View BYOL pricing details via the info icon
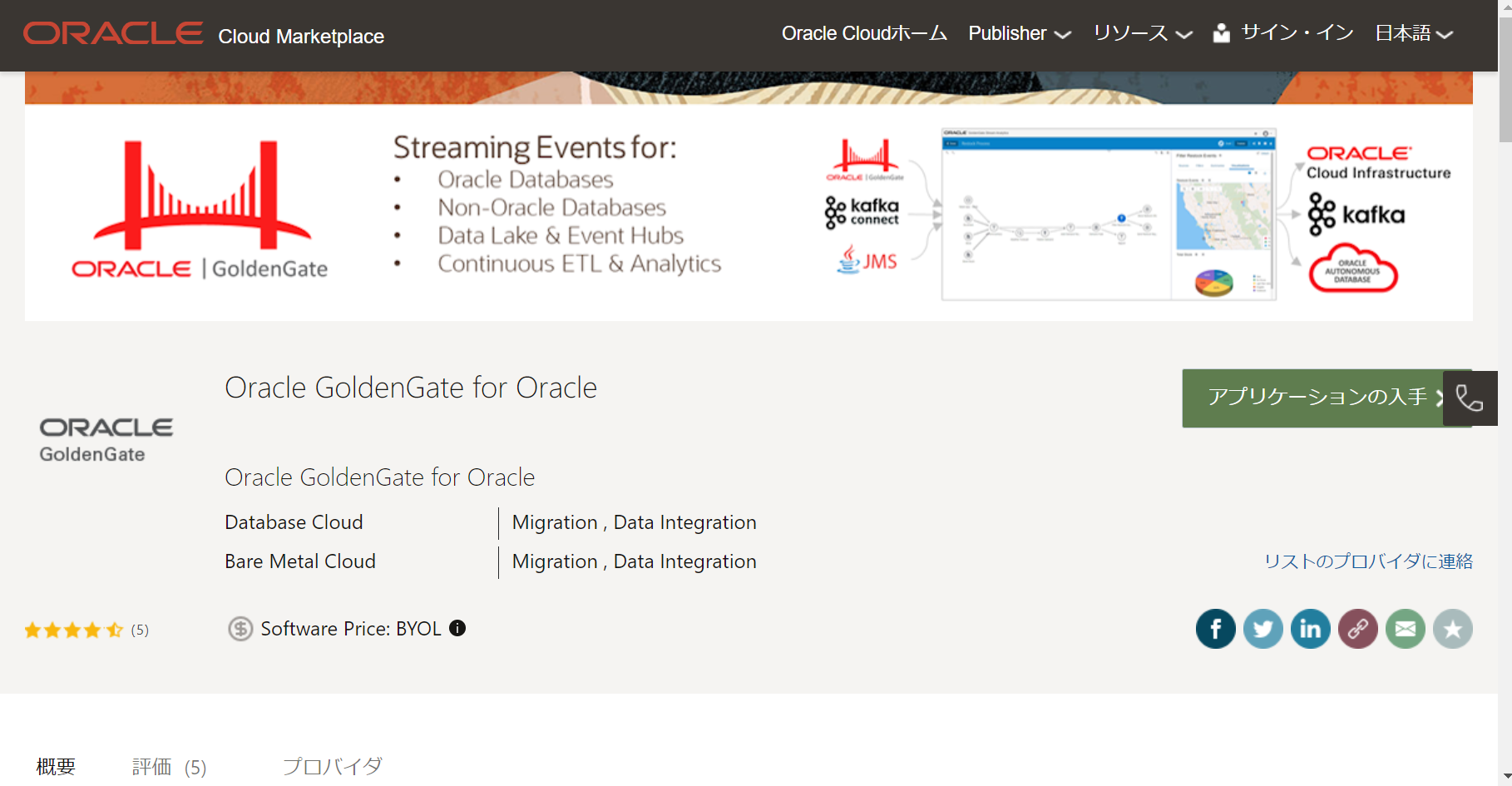 [457, 630]
